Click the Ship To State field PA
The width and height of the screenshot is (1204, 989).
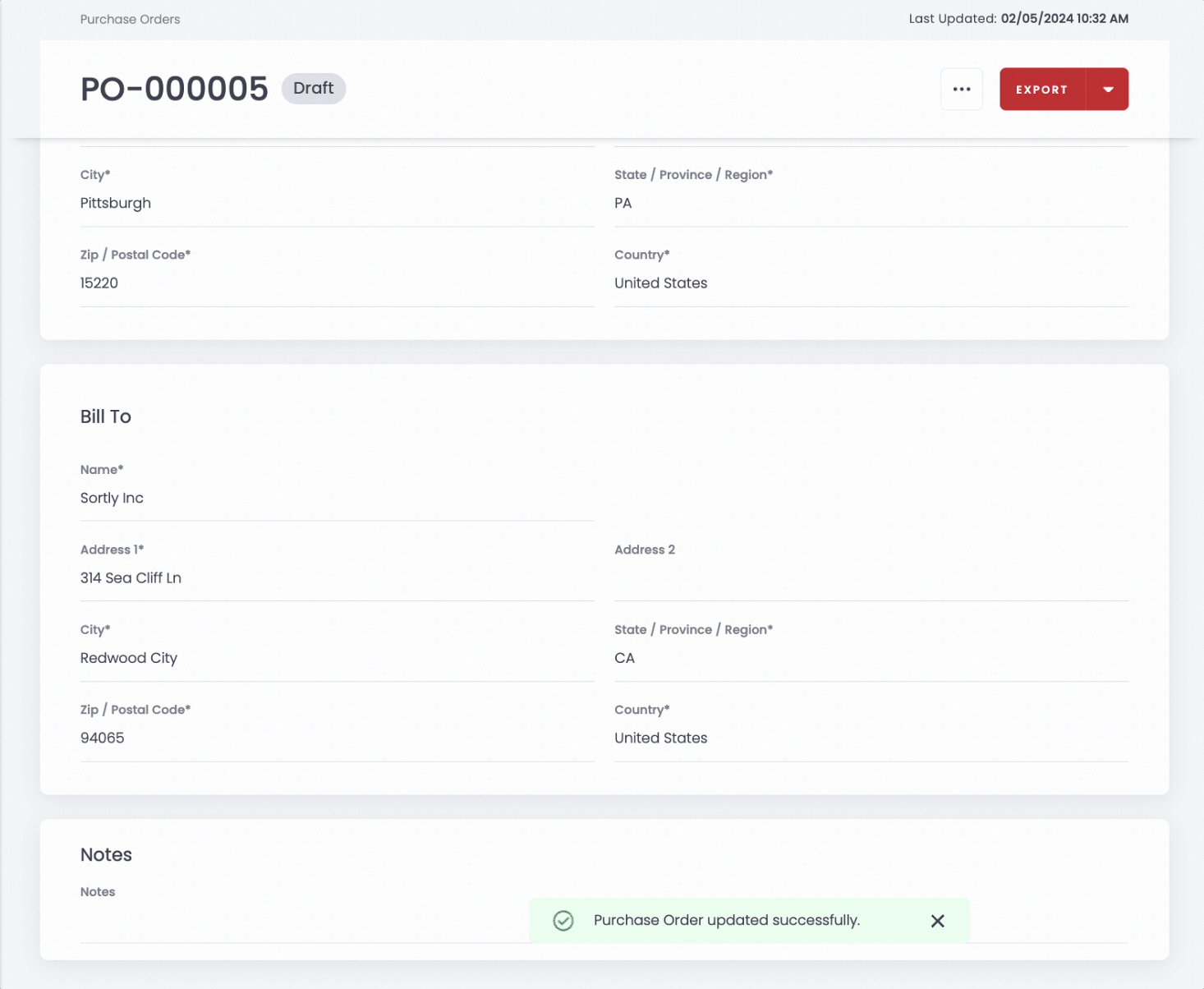[x=871, y=203]
